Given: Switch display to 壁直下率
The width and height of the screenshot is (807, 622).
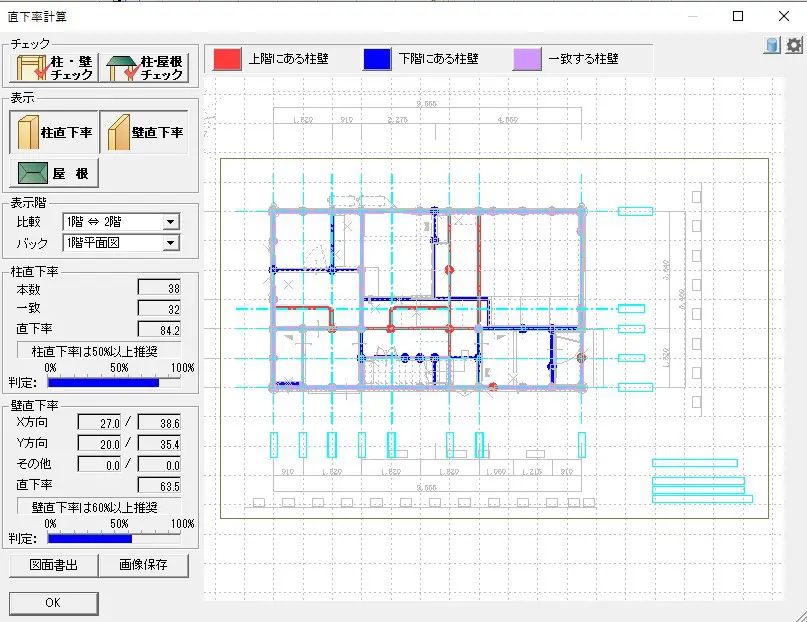Looking at the screenshot, I should point(146,132).
